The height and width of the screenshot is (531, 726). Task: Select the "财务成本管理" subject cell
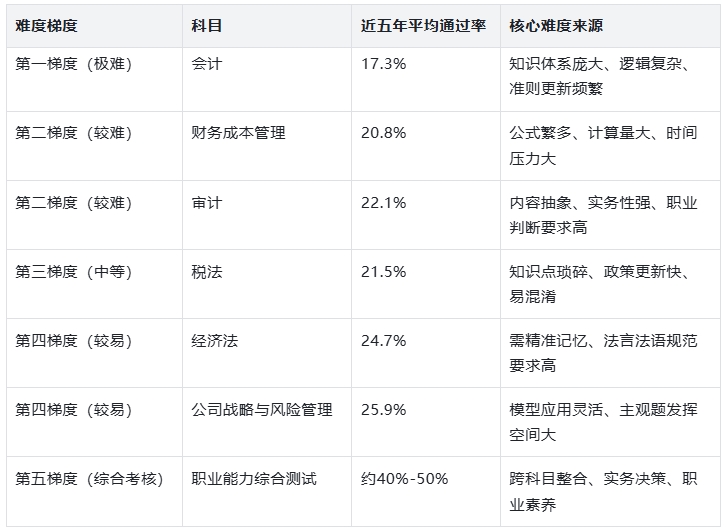click(238, 133)
